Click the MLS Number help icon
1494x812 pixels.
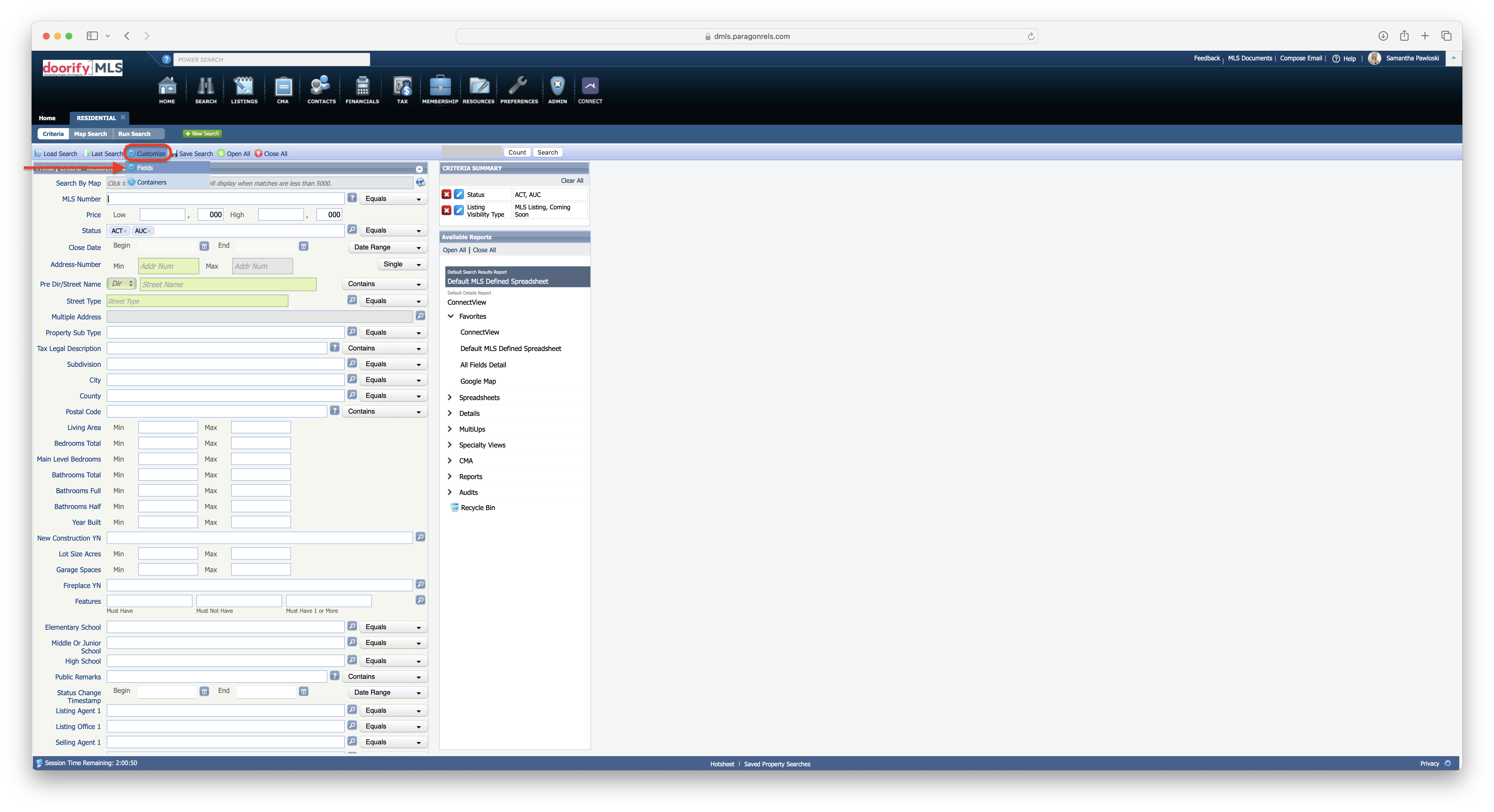[x=352, y=198]
